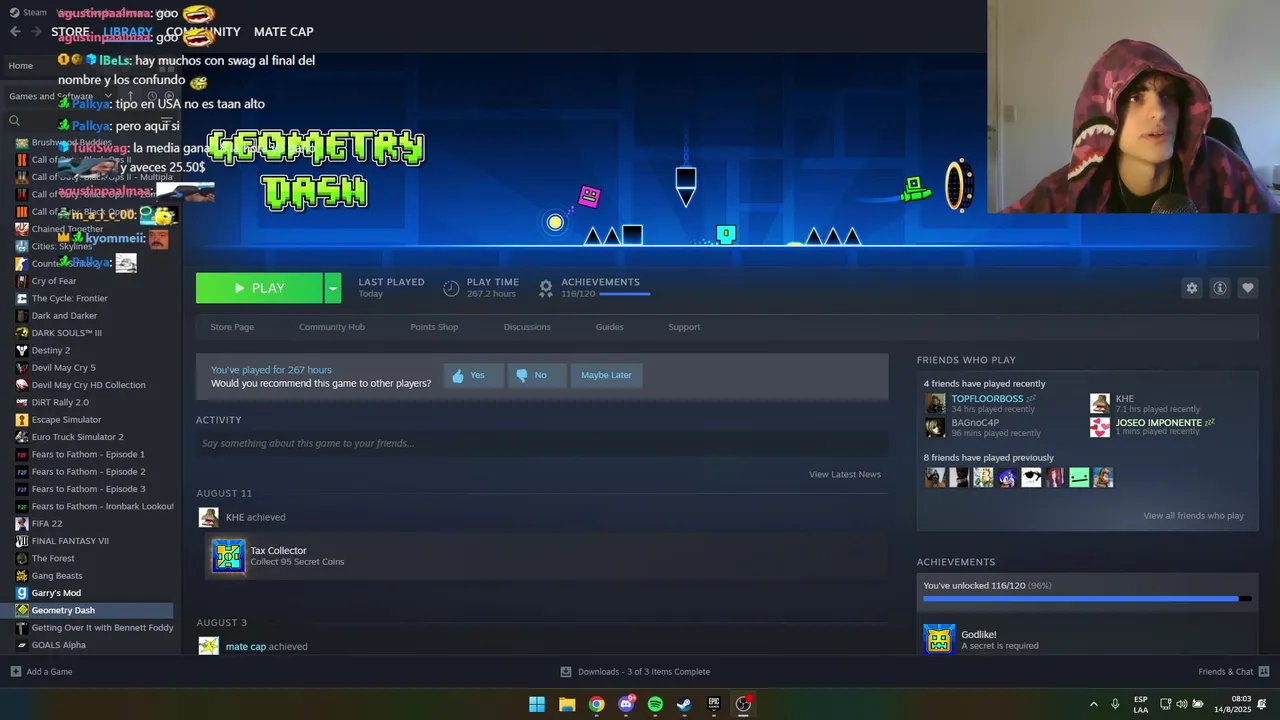Open the STORE menu
Image resolution: width=1280 pixels, height=720 pixels.
tap(70, 32)
